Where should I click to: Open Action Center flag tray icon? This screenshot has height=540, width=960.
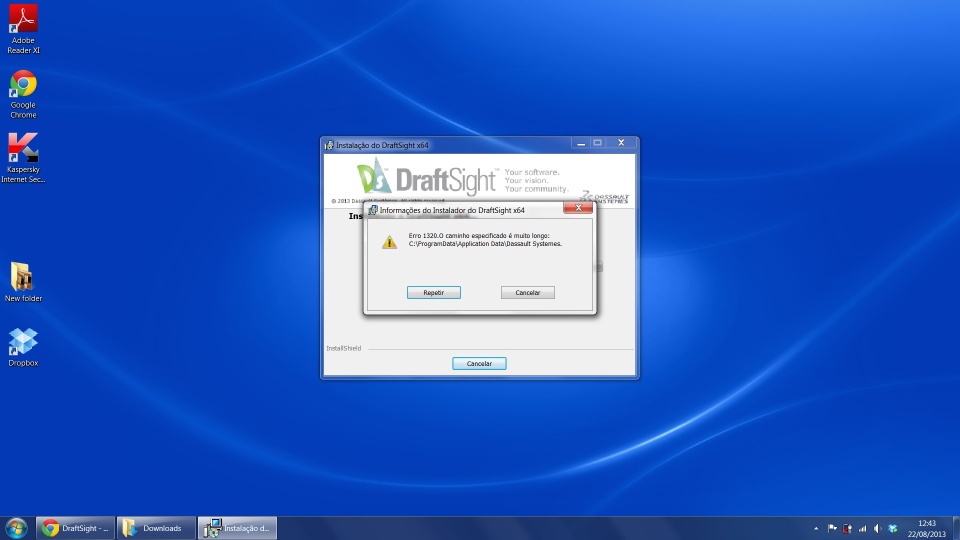(832, 528)
